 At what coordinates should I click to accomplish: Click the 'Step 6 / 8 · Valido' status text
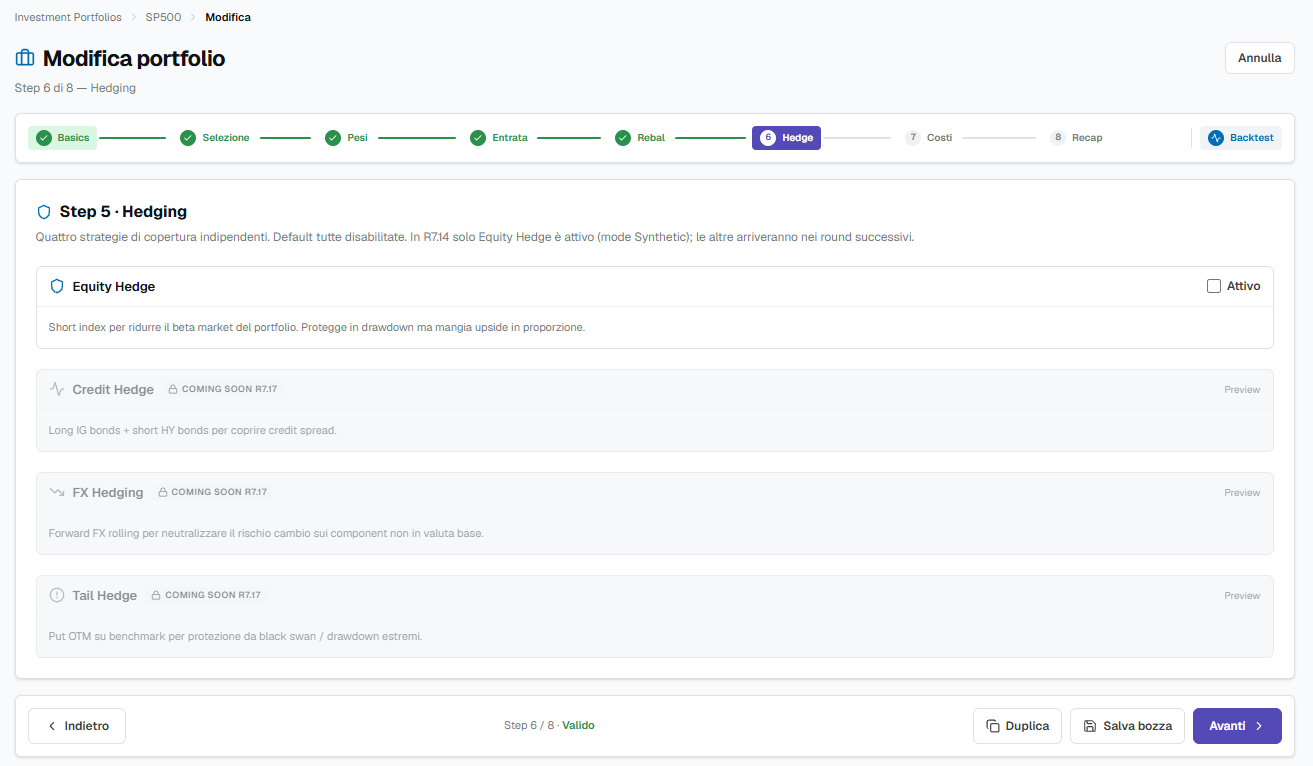(x=549, y=726)
